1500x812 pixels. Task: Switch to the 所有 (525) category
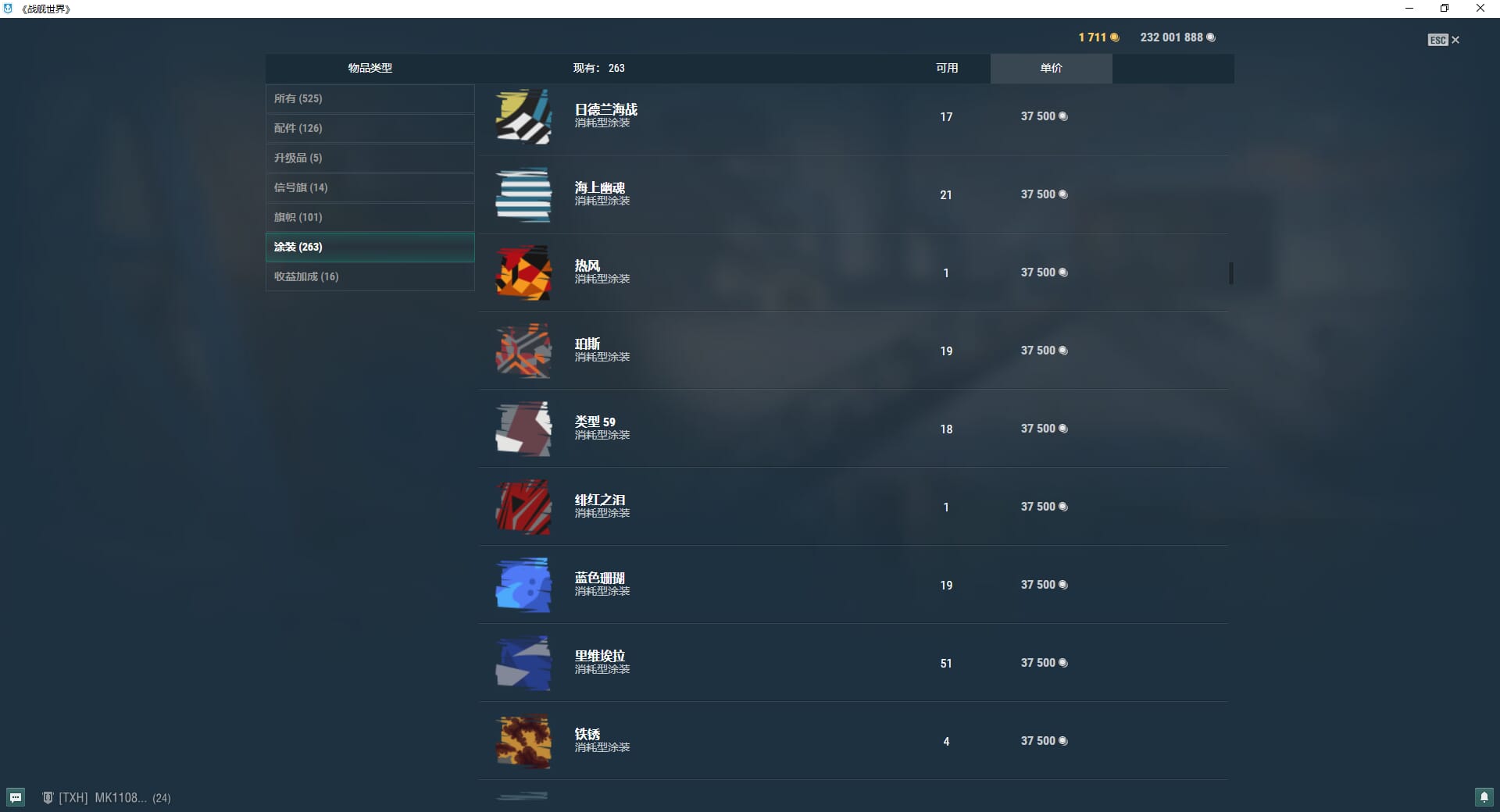click(370, 98)
